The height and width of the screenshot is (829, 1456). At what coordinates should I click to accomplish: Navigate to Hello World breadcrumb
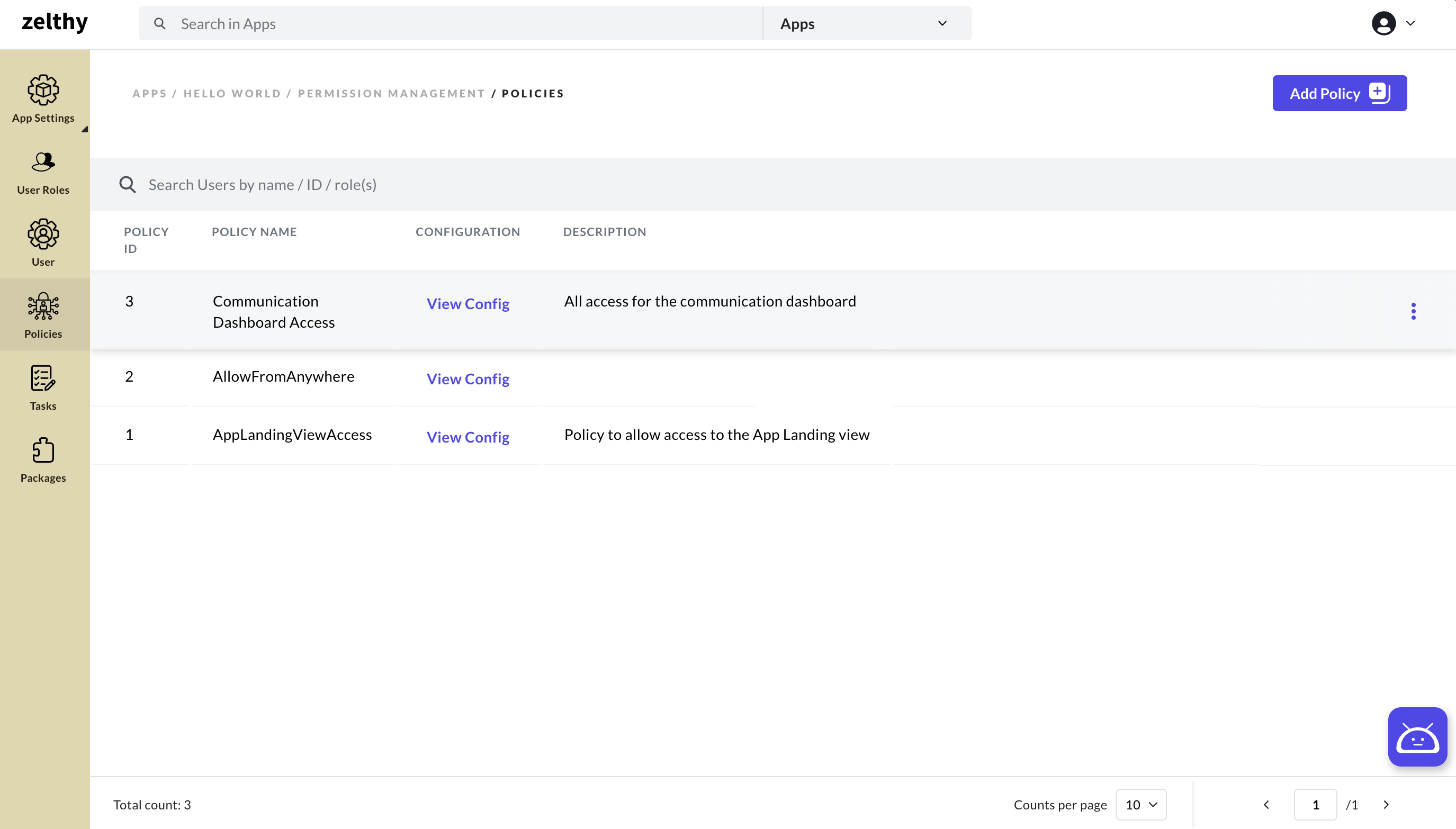[x=232, y=93]
